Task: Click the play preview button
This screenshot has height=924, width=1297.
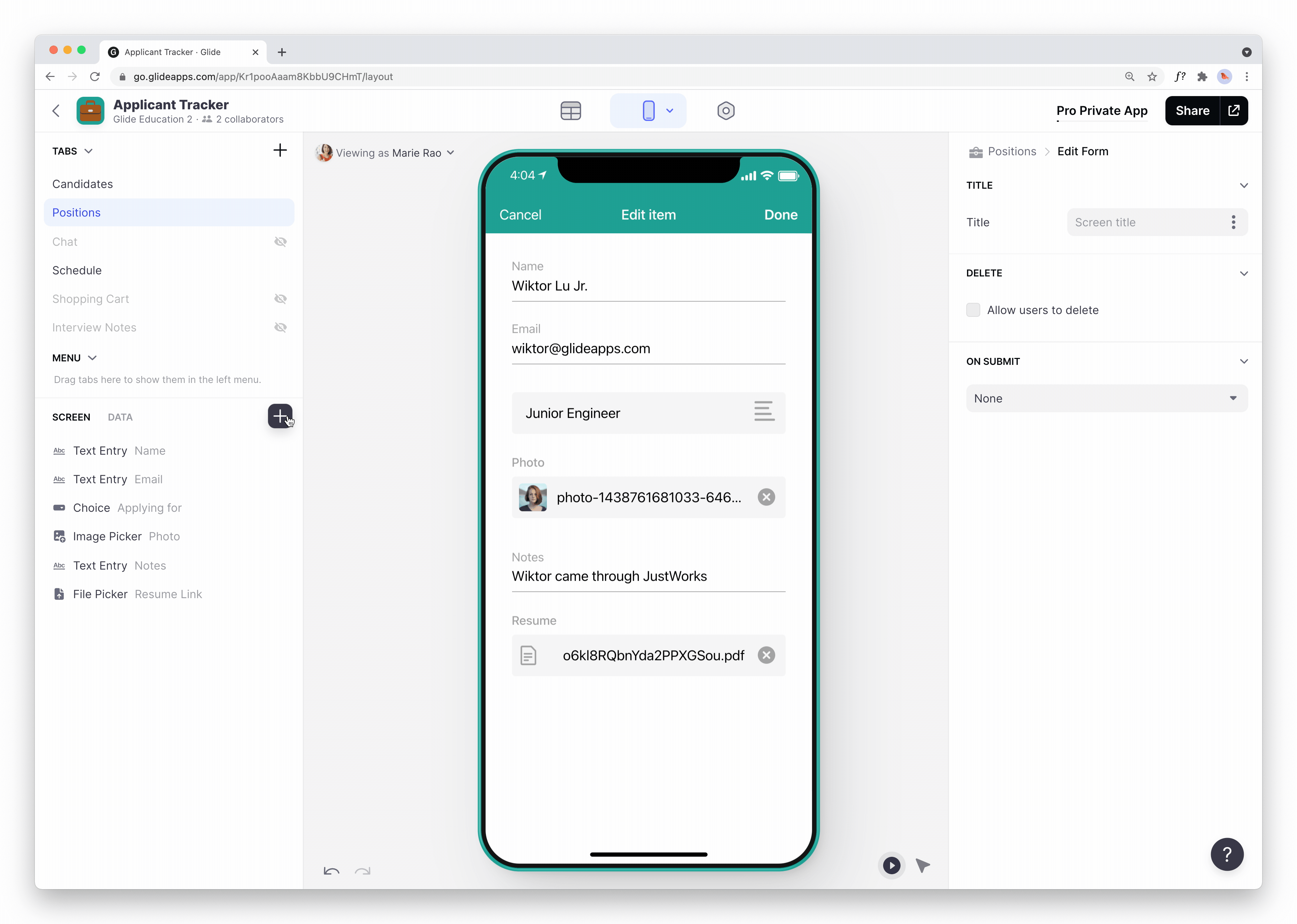Action: 891,866
